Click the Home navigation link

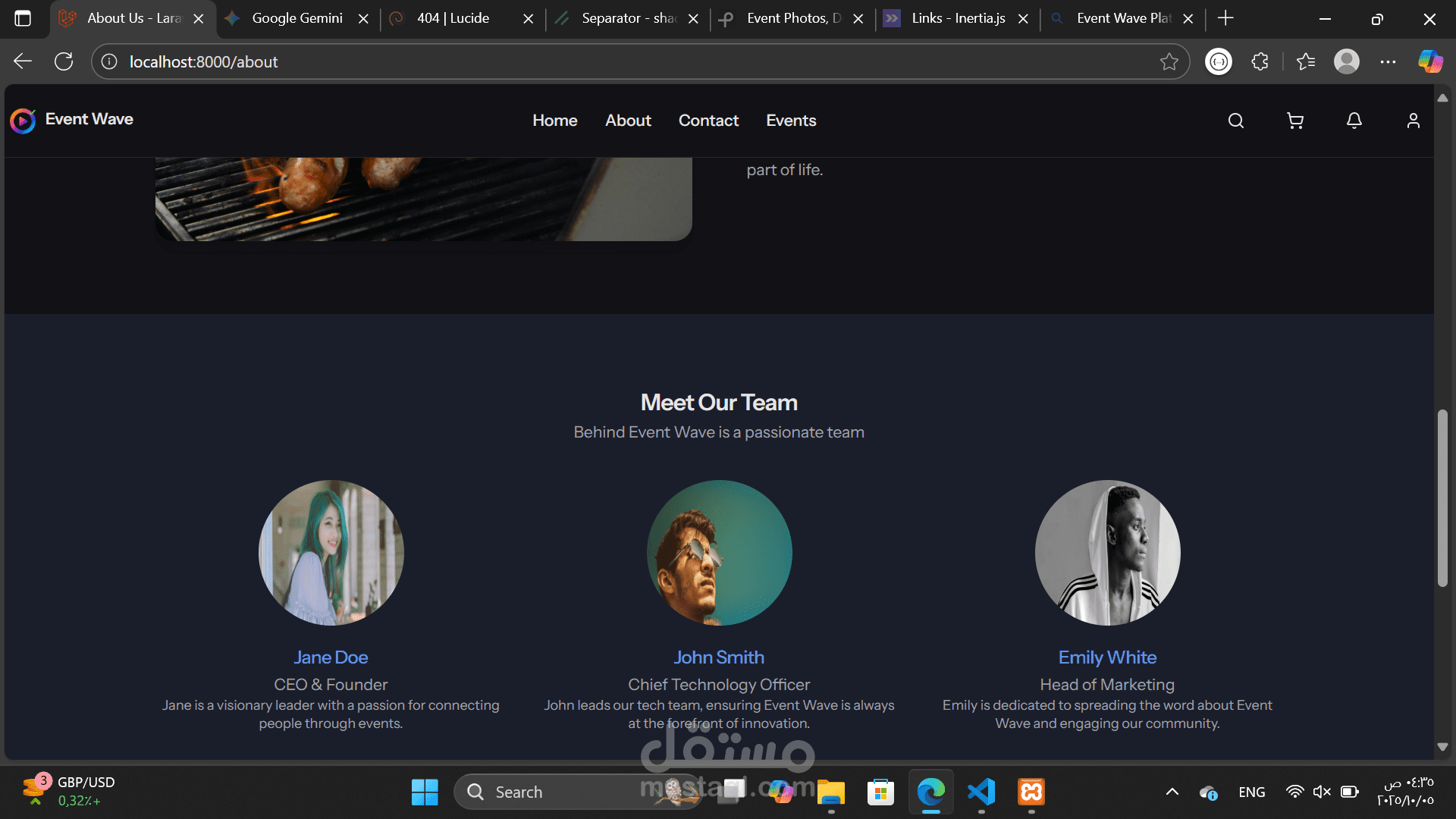point(554,121)
